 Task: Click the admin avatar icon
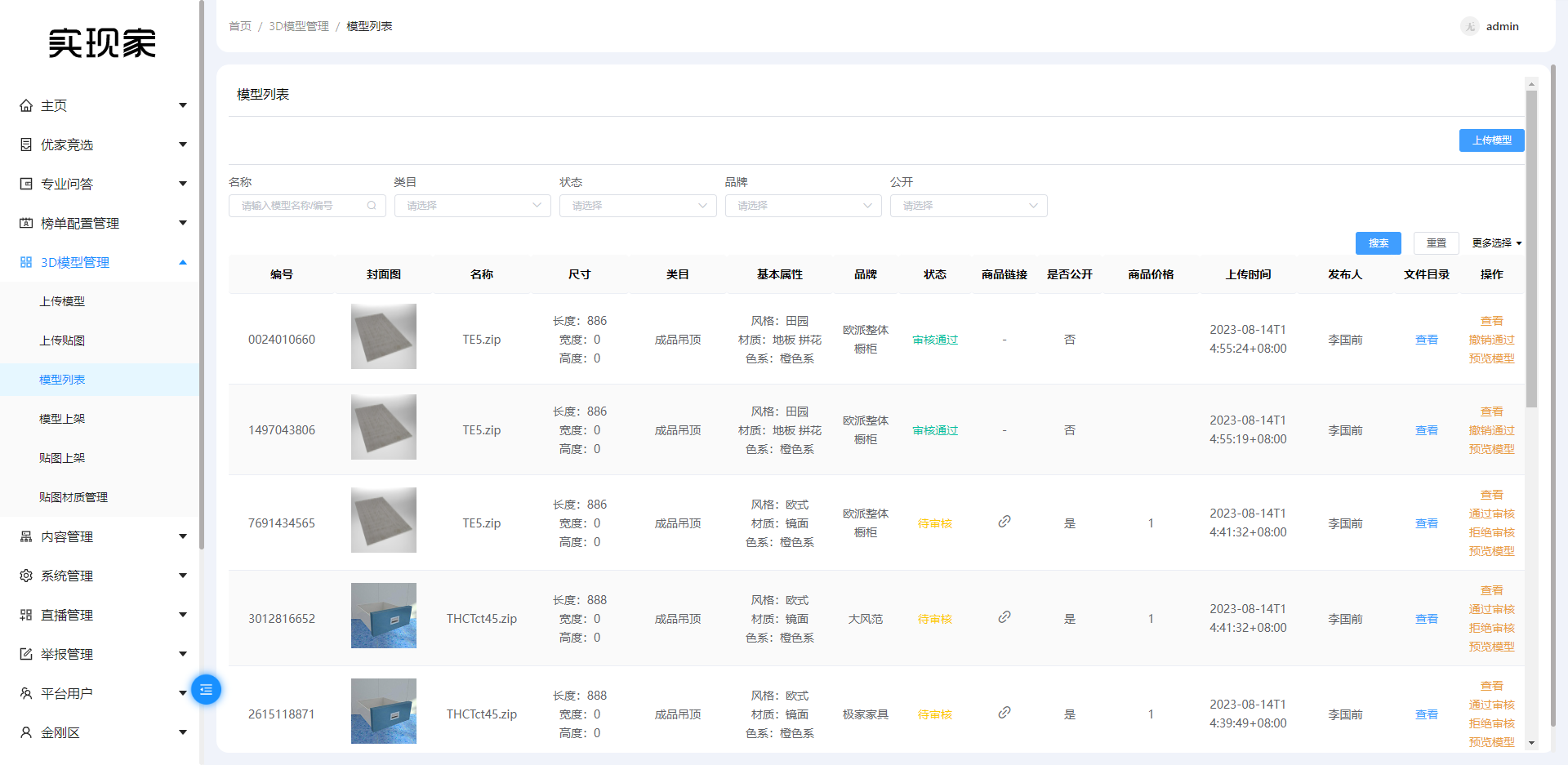[x=1470, y=26]
